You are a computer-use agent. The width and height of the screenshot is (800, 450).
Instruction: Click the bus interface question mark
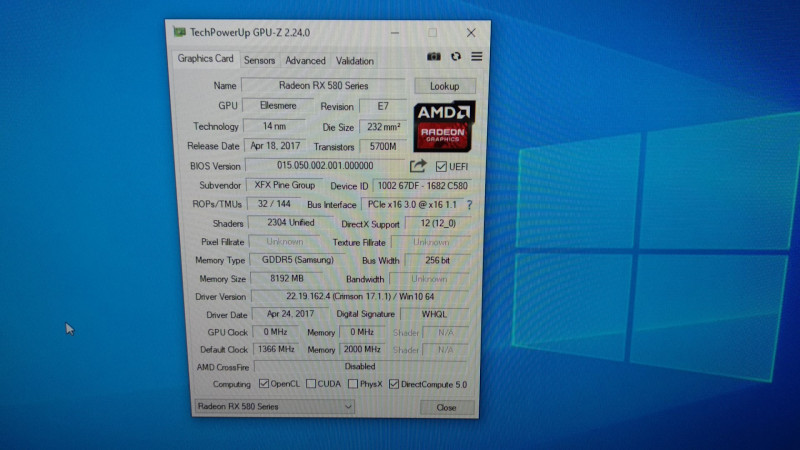(469, 205)
